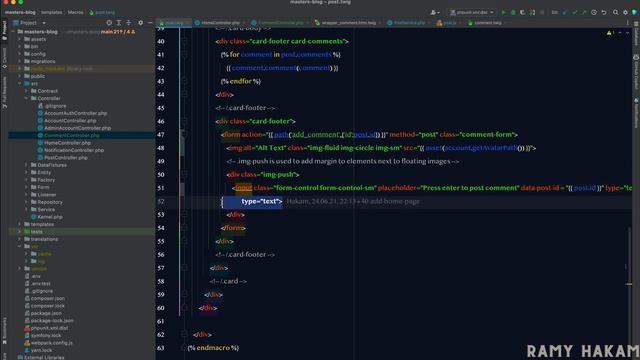The width and height of the screenshot is (640, 360).
Task: Click the warning indicator in editor corner
Action: [610, 33]
